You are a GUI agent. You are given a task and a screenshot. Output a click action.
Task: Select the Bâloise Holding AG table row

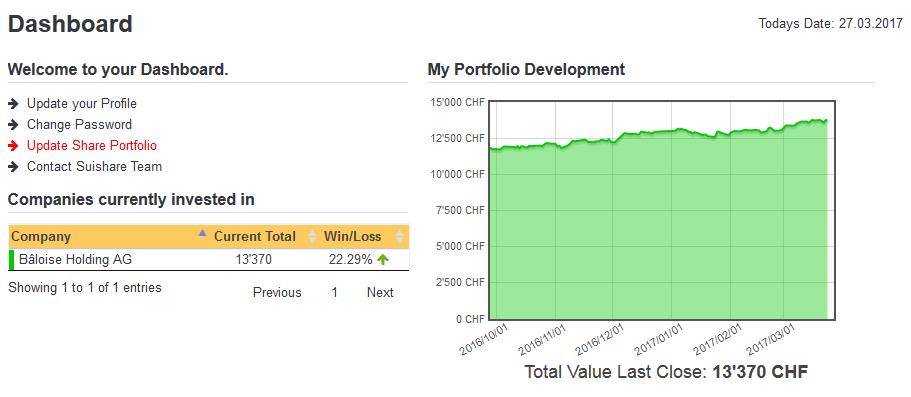tap(209, 260)
